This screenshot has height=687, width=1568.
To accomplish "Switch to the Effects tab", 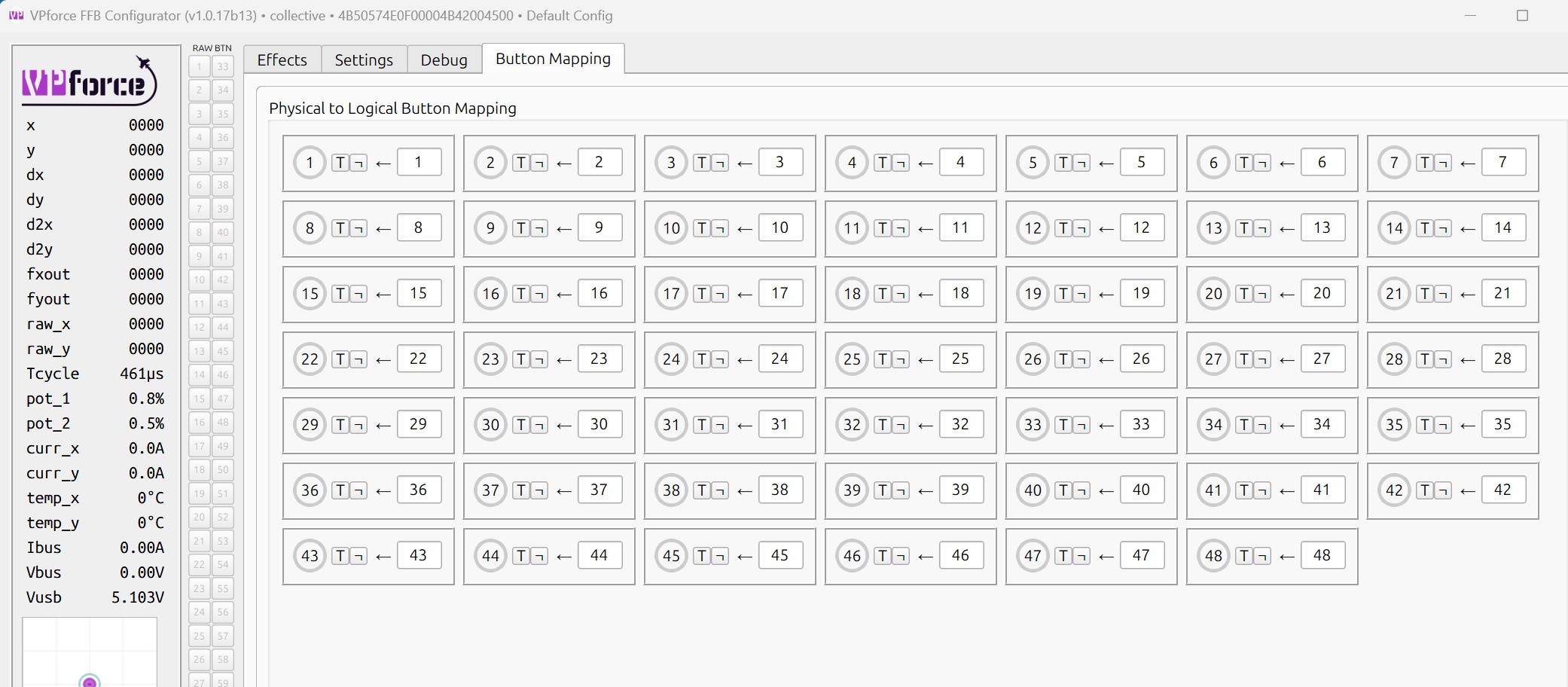I will click(x=282, y=60).
